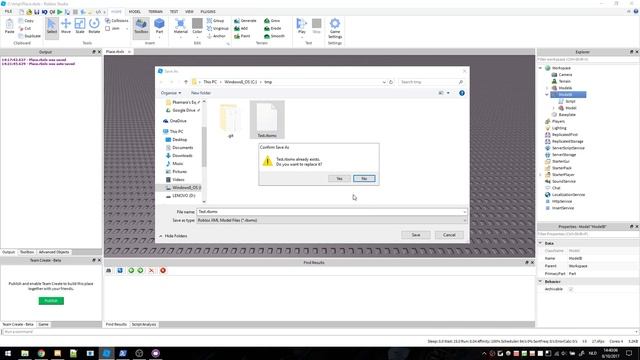Switch to the MODEL ribbon tab
Screen dimensions: 640x360
pos(135,11)
